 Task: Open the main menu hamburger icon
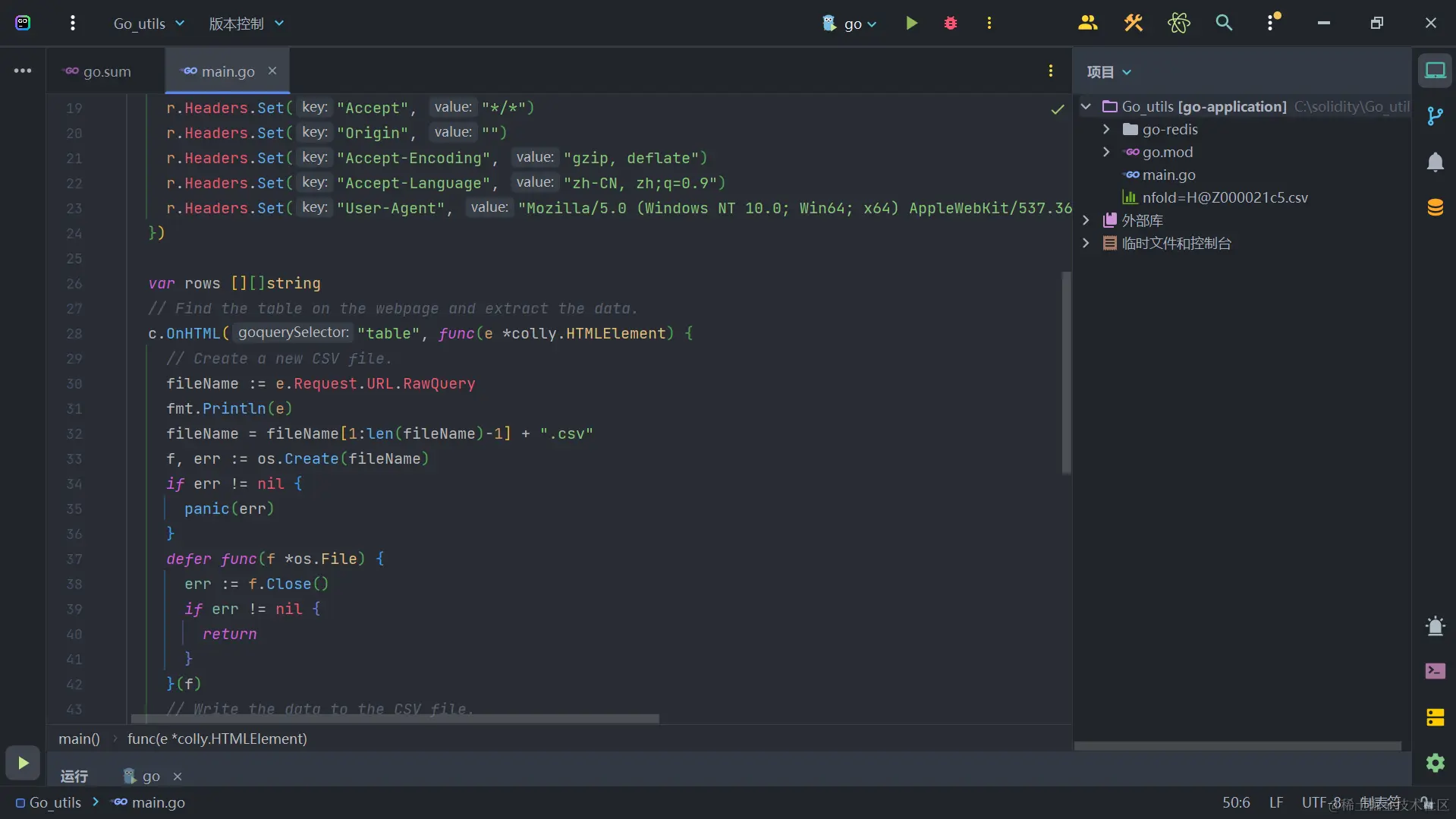[x=73, y=23]
